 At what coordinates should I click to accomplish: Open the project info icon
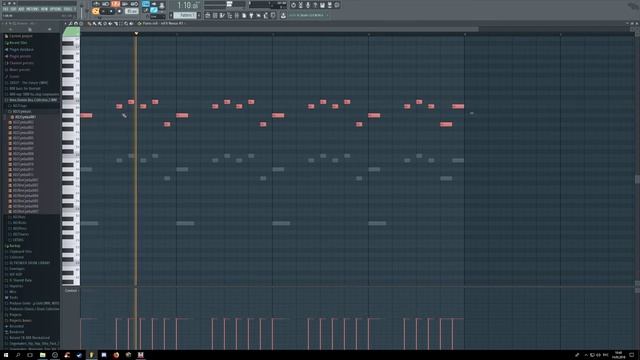point(337,5)
